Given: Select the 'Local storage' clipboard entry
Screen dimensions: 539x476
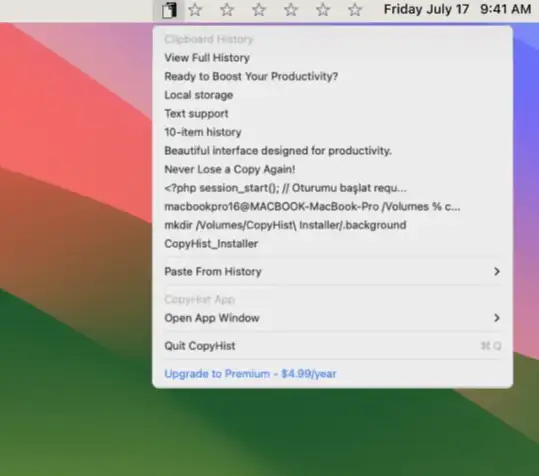Looking at the screenshot, I should pyautogui.click(x=332, y=95).
